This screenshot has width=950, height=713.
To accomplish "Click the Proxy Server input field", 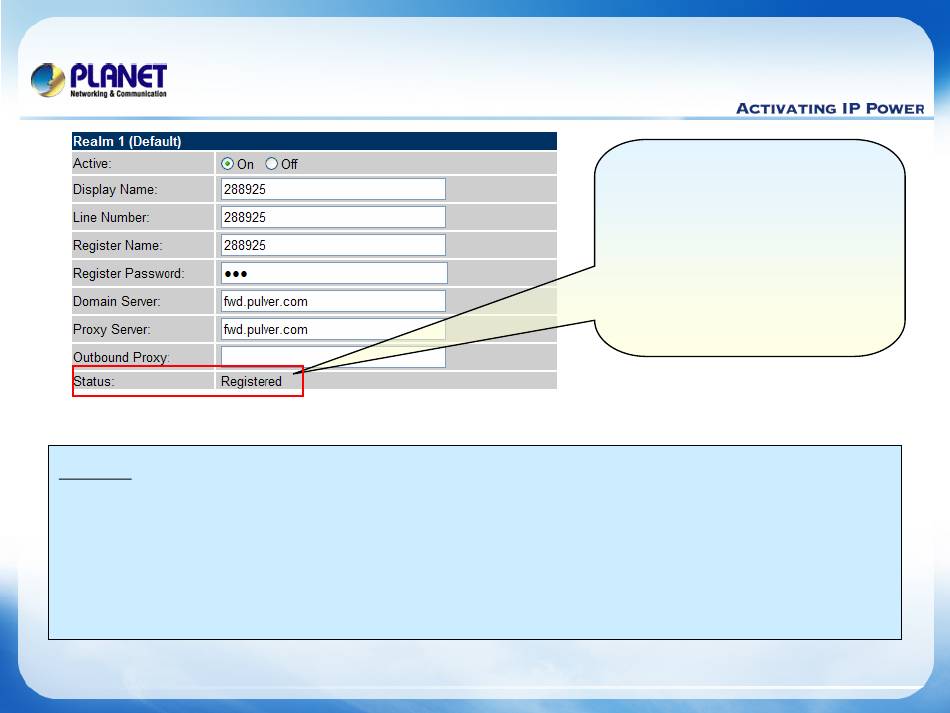I will coord(331,329).
